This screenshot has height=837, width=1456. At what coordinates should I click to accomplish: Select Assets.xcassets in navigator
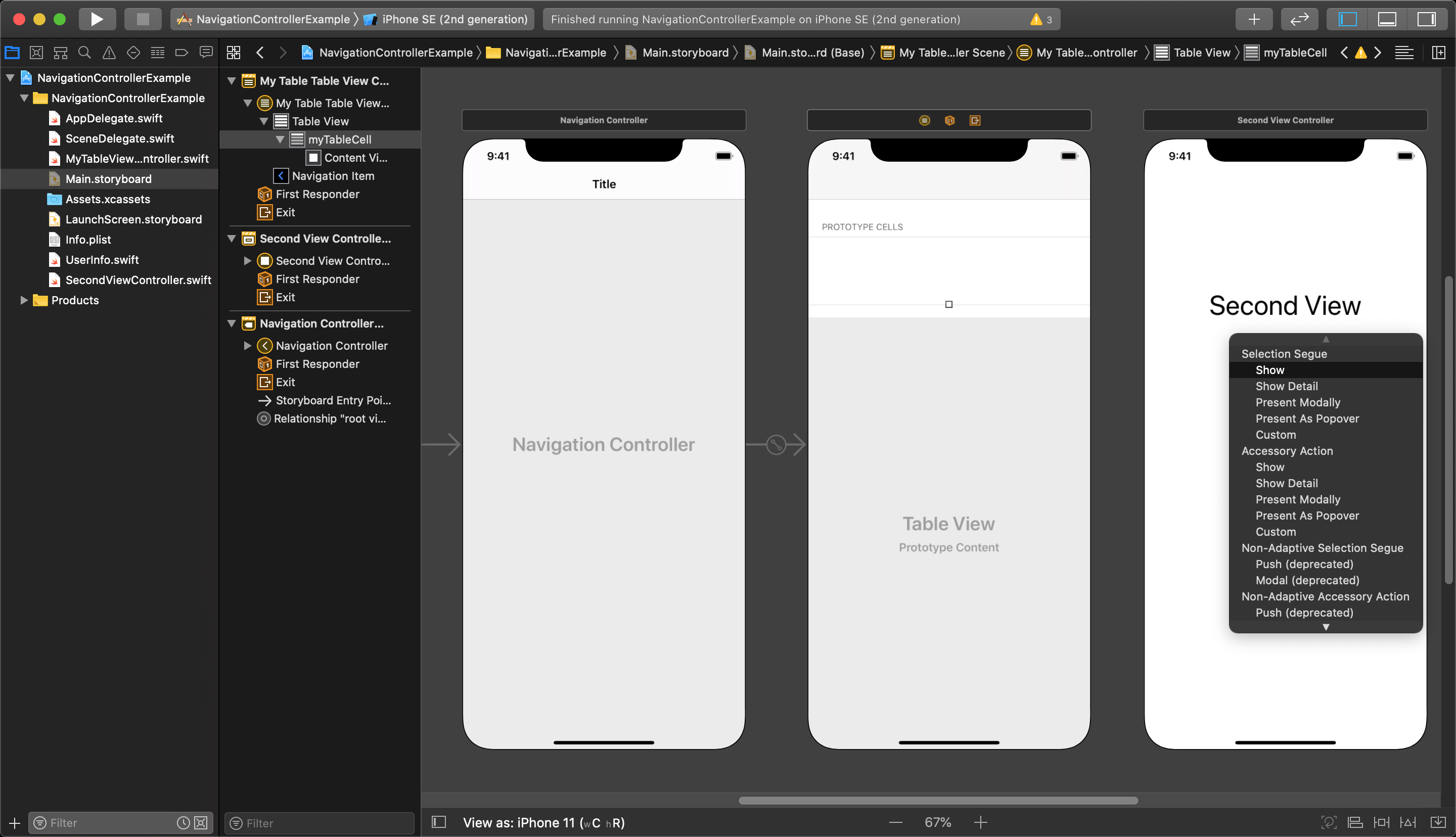click(x=108, y=200)
